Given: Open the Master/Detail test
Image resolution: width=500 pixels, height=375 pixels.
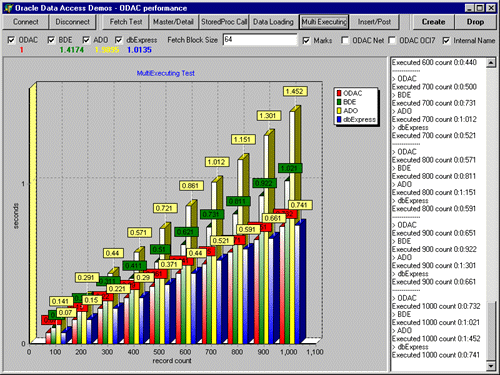Looking at the screenshot, I should pyautogui.click(x=173, y=22).
